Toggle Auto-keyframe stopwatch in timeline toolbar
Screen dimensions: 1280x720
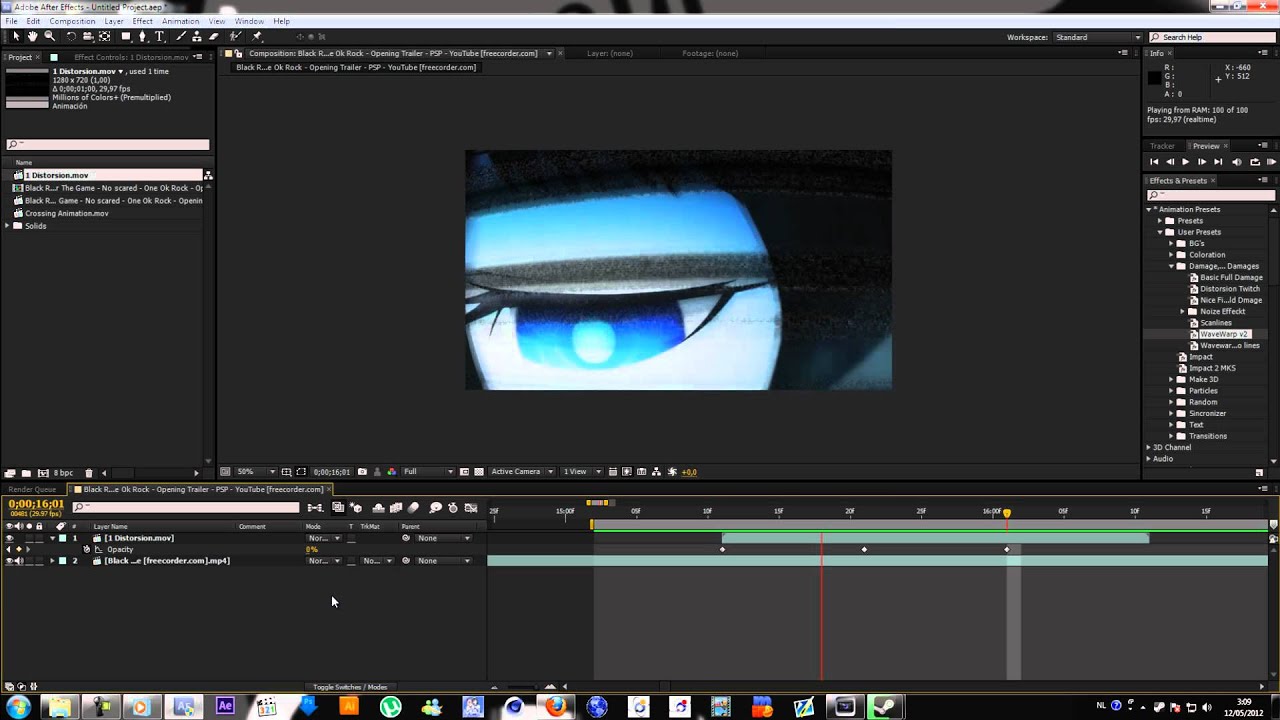click(x=453, y=508)
